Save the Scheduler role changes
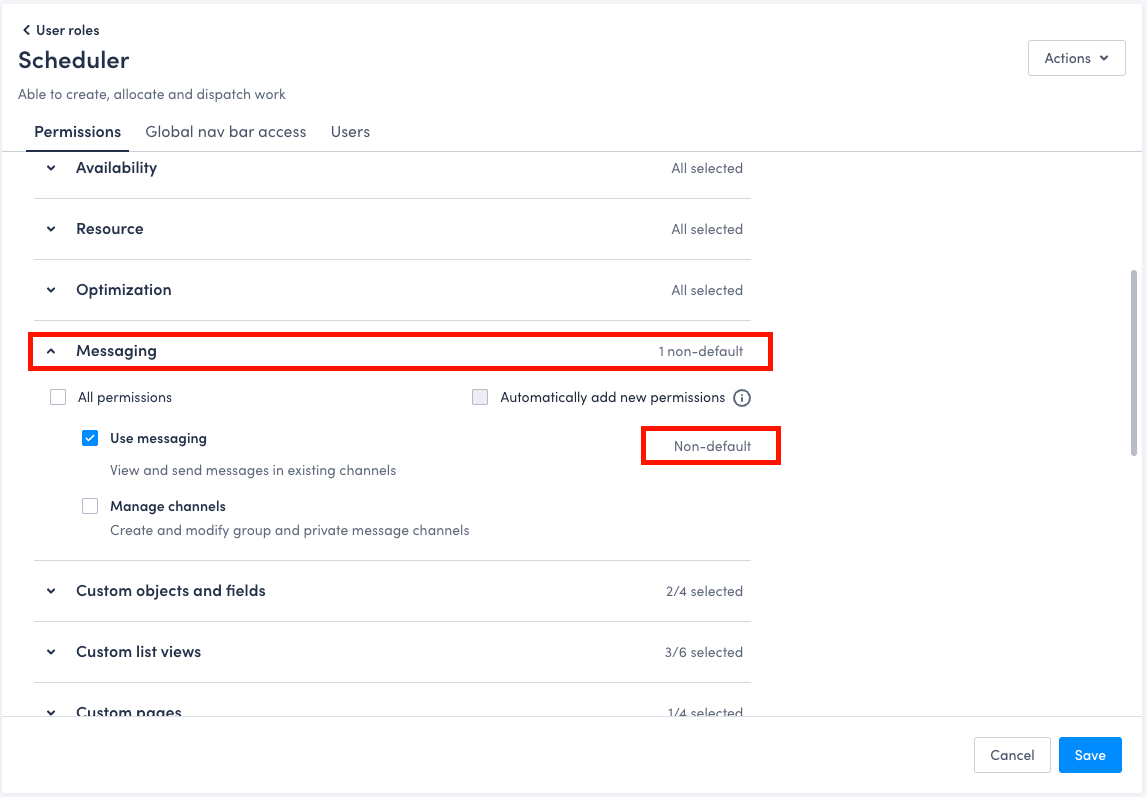Screen dimensions: 1147x797 (1090, 755)
